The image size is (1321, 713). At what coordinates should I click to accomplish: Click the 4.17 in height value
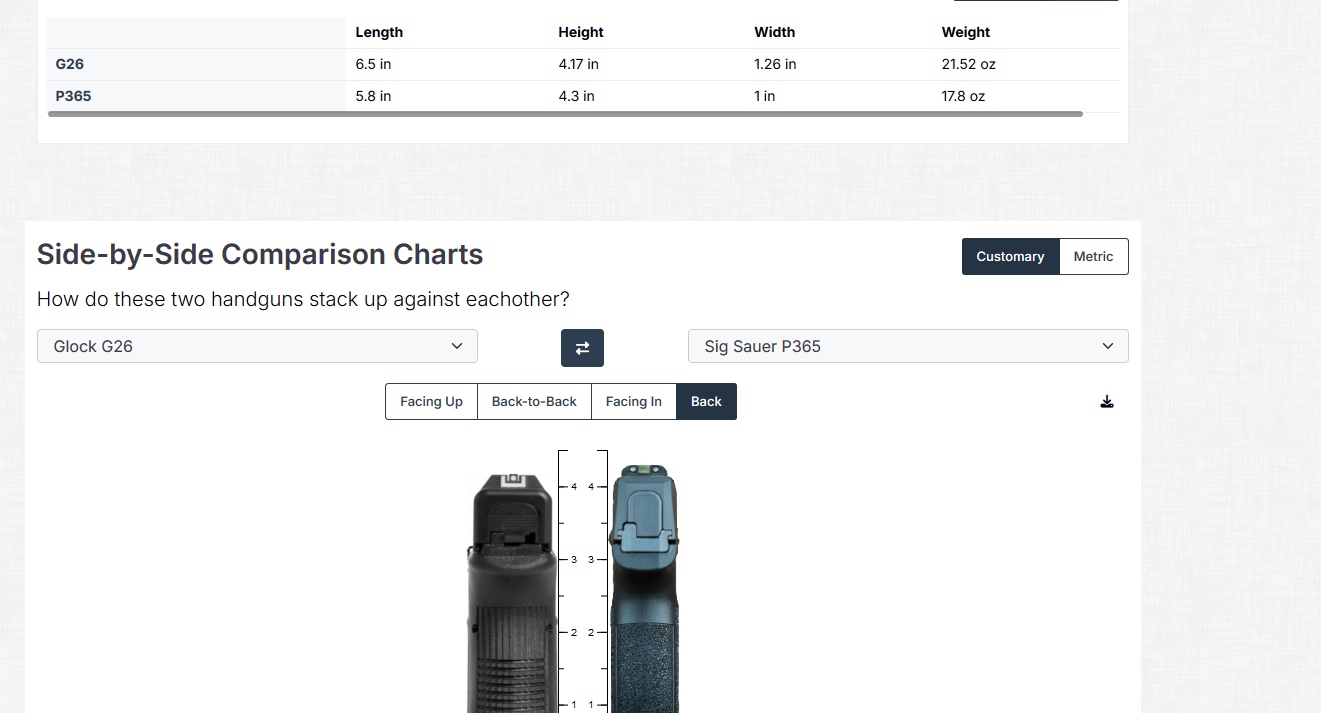[578, 64]
